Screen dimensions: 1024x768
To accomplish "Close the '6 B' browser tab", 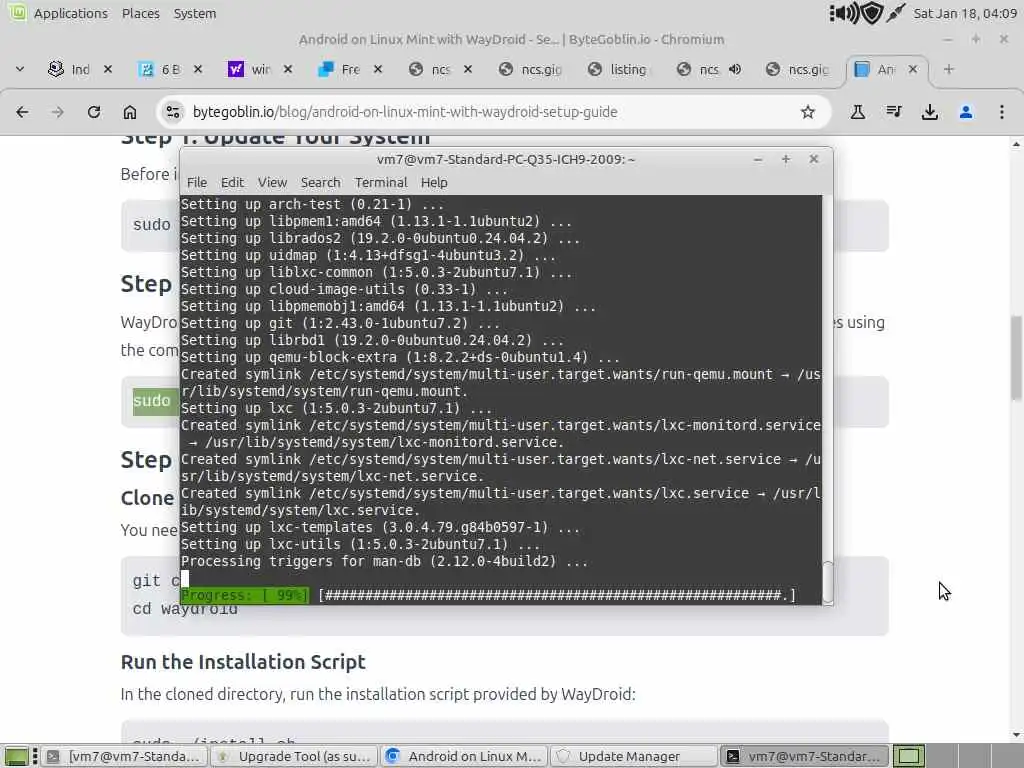I will (x=198, y=69).
